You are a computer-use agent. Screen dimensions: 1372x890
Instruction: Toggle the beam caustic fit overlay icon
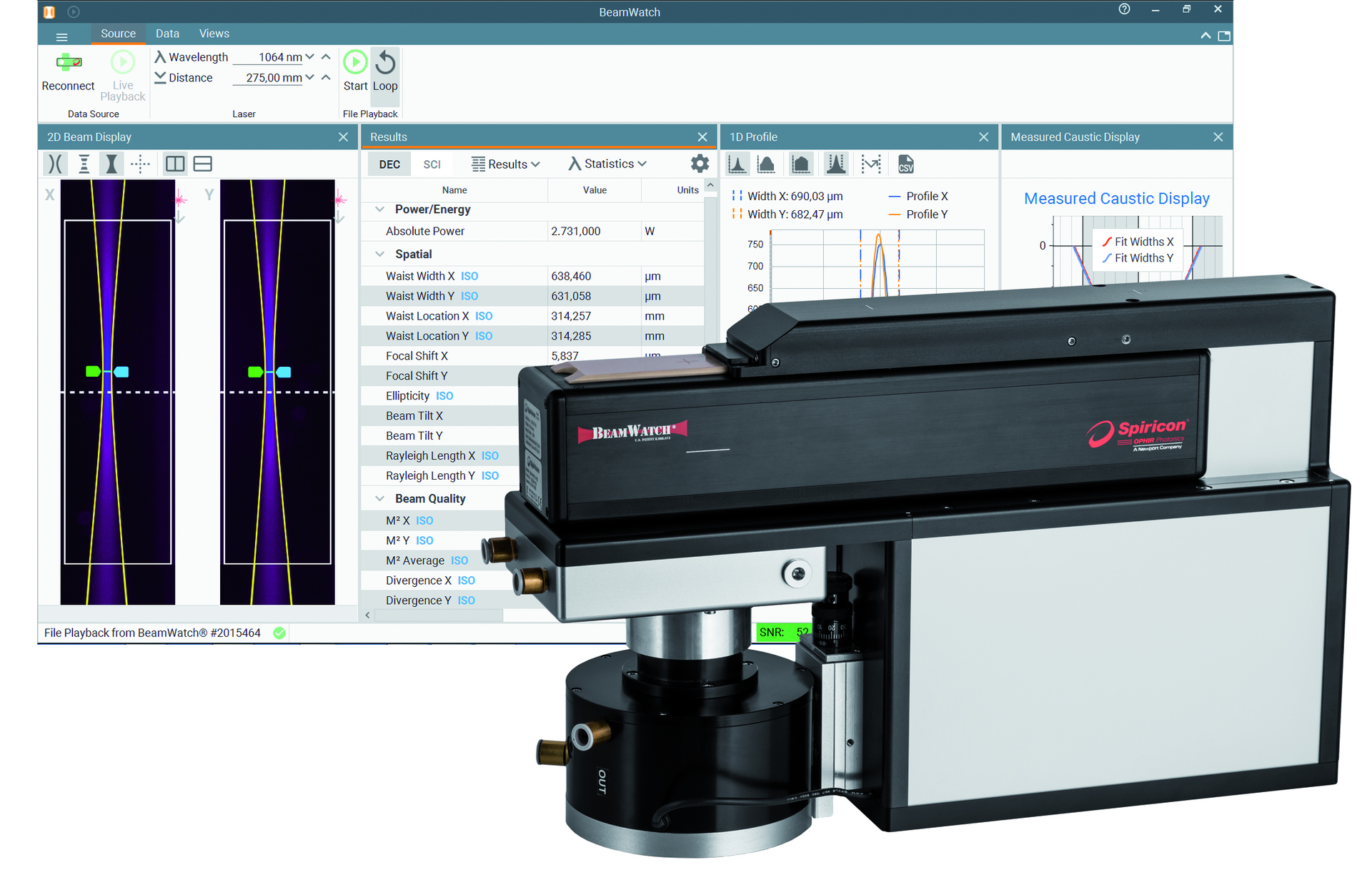[55, 164]
